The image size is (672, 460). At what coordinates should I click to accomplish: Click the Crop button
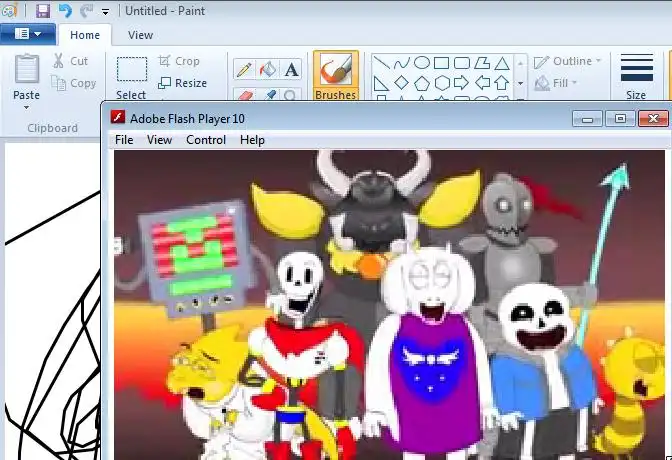click(x=179, y=61)
